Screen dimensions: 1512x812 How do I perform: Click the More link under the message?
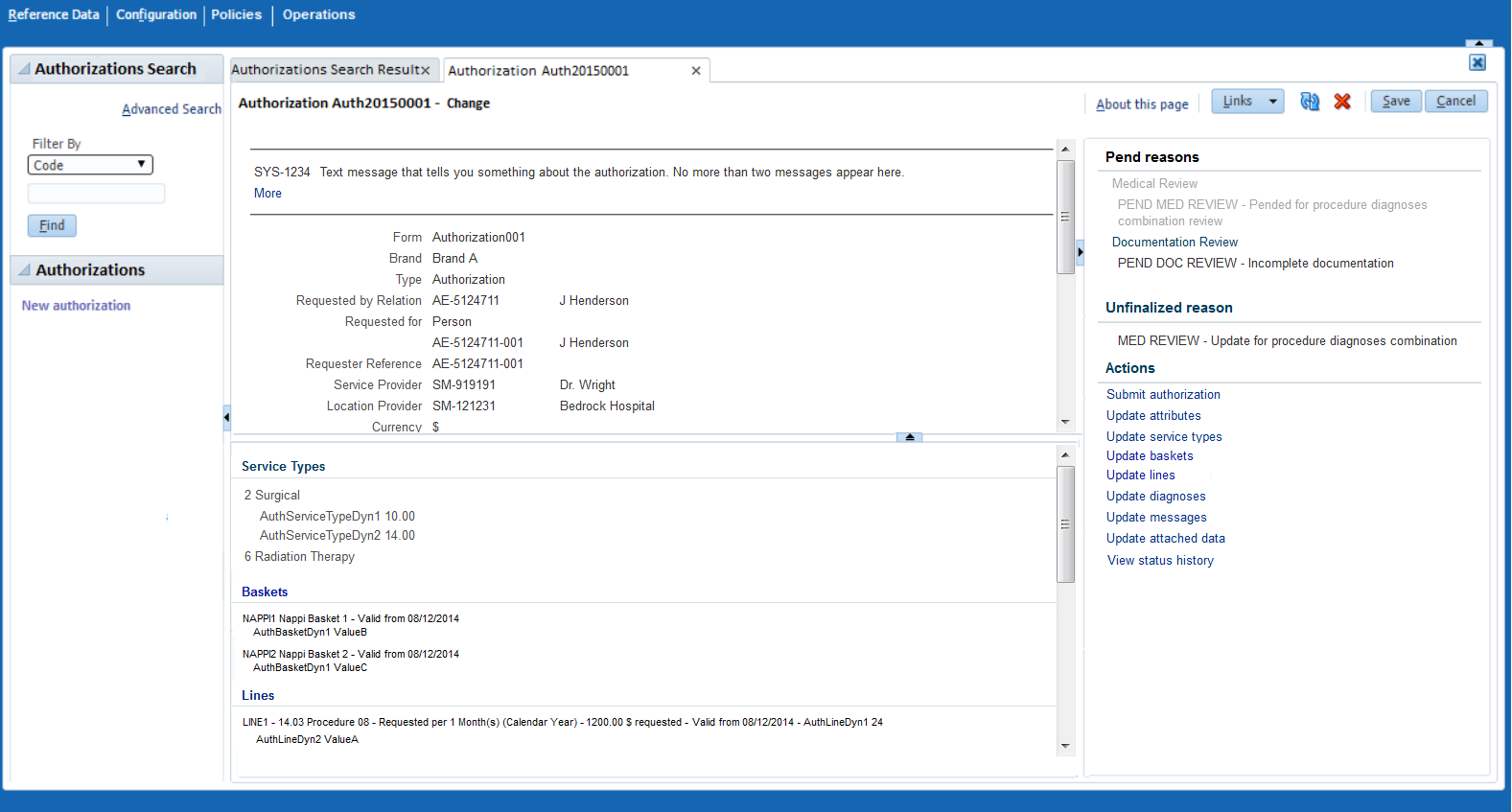(268, 194)
